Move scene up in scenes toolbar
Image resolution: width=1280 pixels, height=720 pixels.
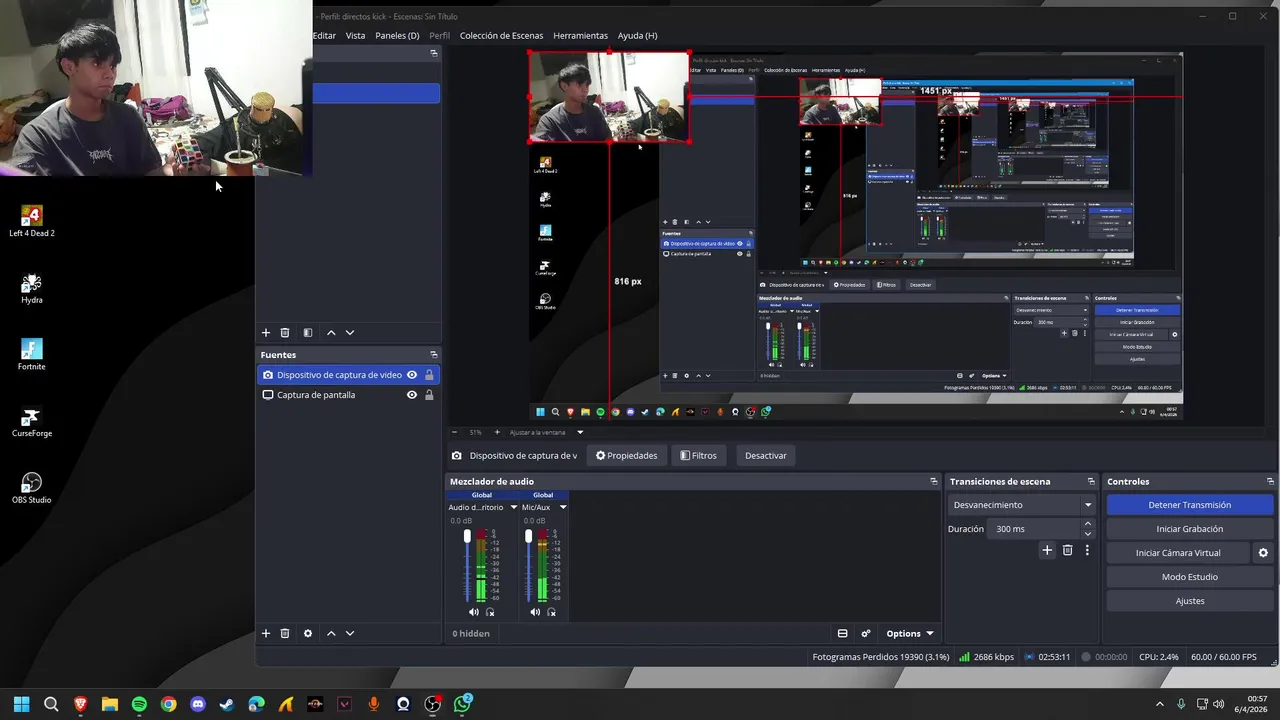[x=331, y=332]
